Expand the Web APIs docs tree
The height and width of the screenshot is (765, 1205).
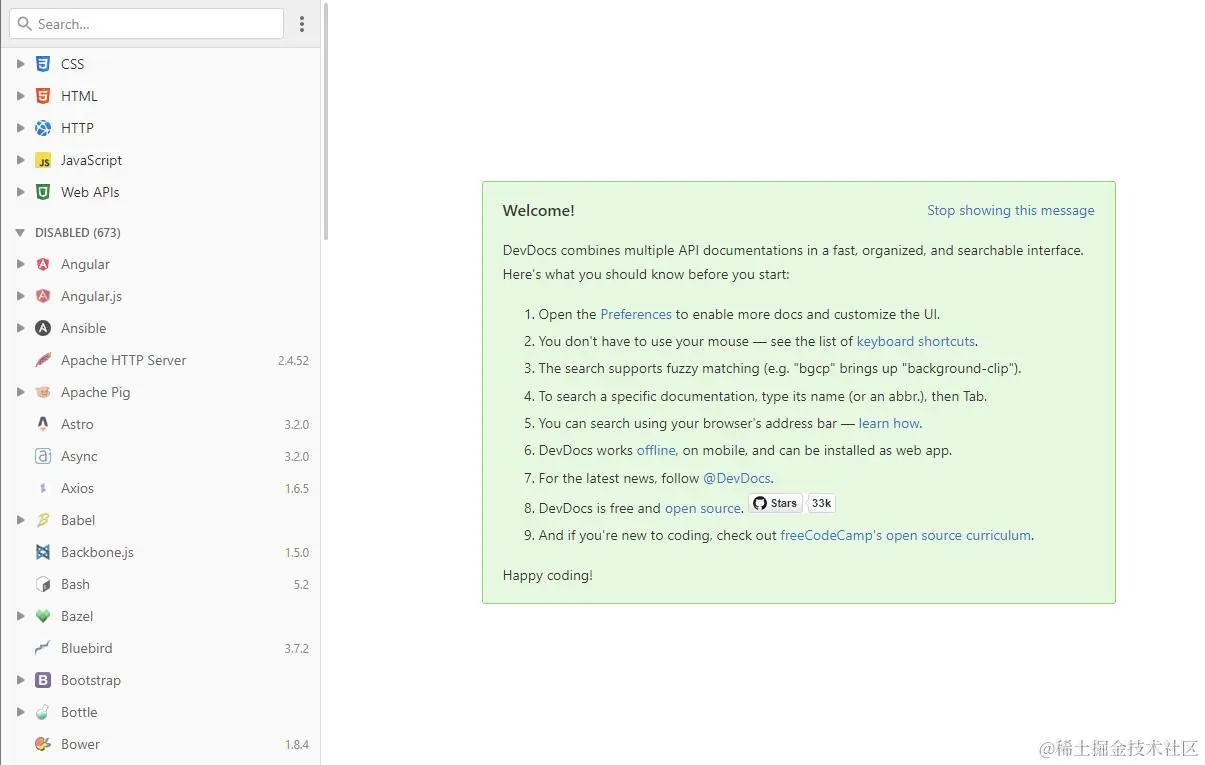[20, 192]
